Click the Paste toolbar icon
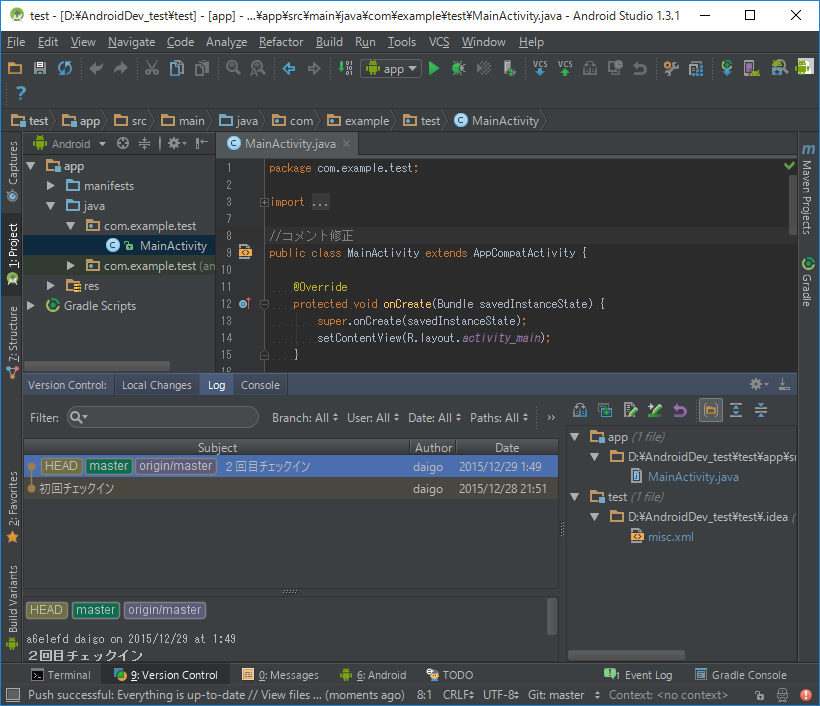820x706 pixels. point(202,69)
